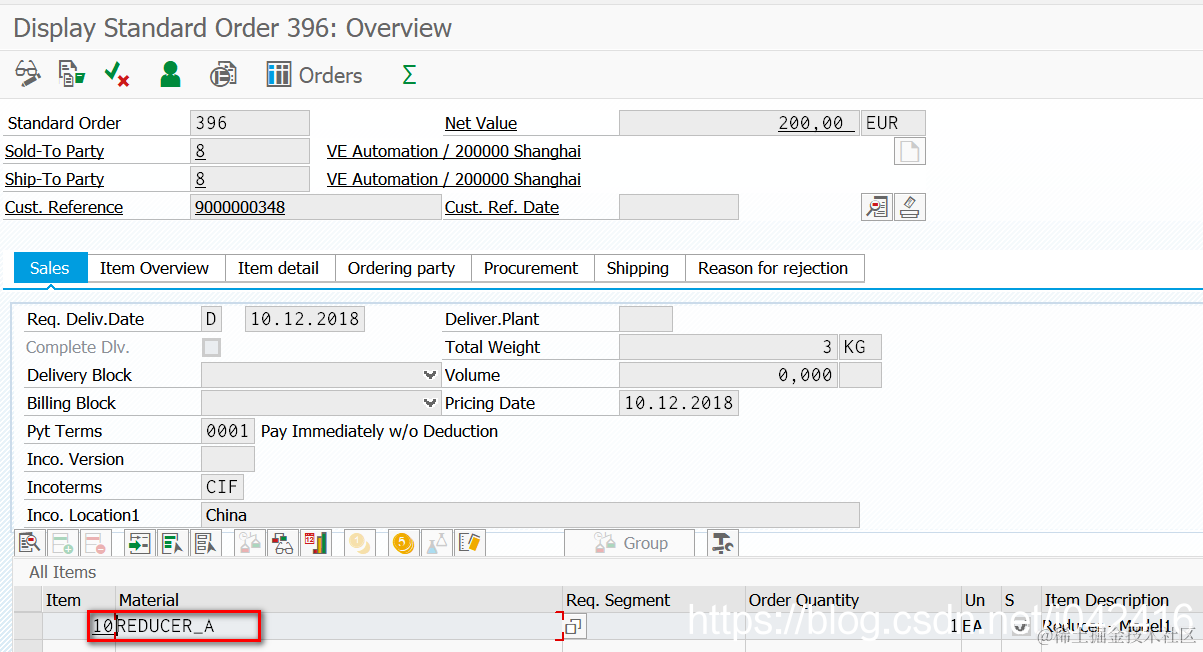Click the Material cell REDUCER_A
This screenshot has height=652, width=1203.
[338, 627]
